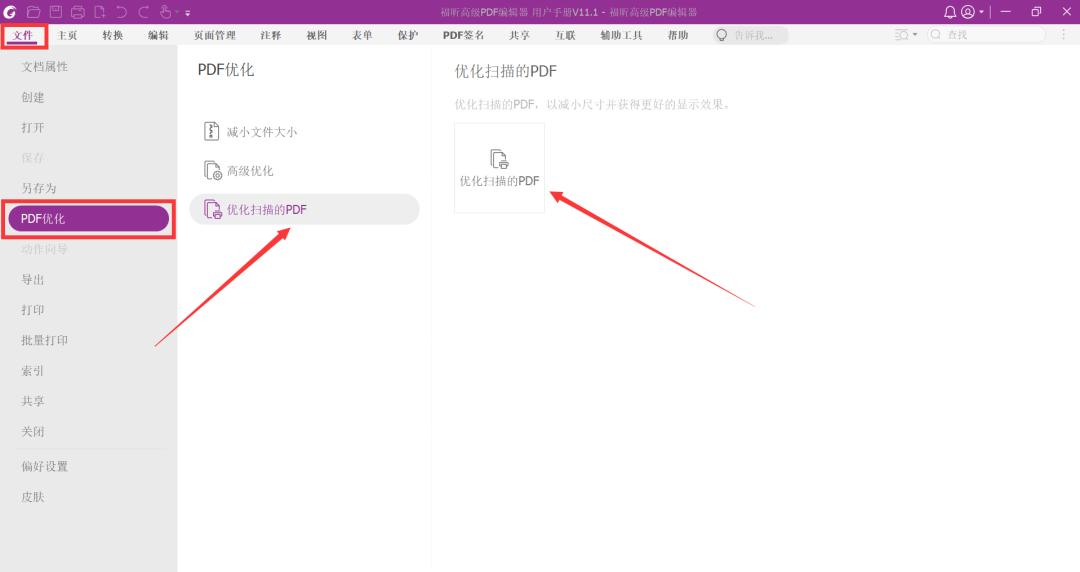
Task: Switch to the 转换 tab
Action: click(113, 35)
